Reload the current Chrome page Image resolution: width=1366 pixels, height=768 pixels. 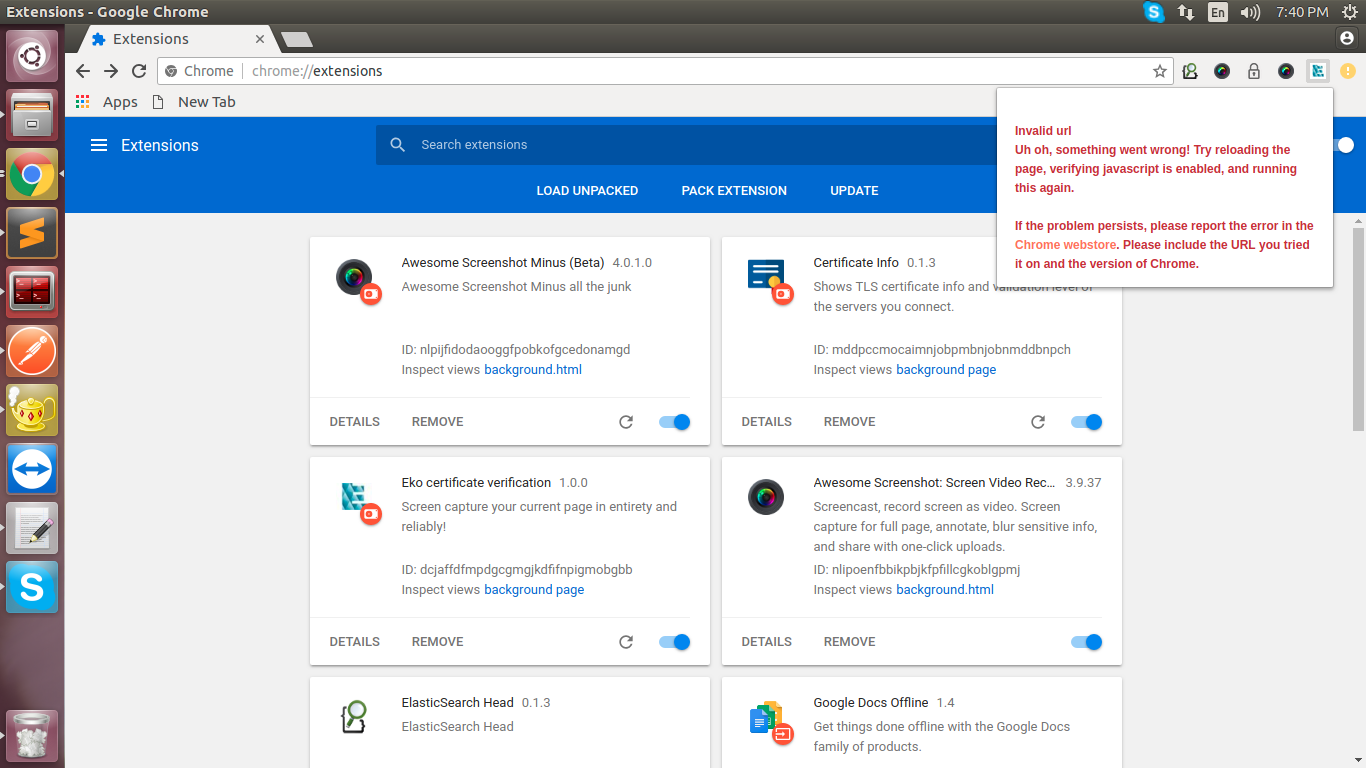[139, 71]
